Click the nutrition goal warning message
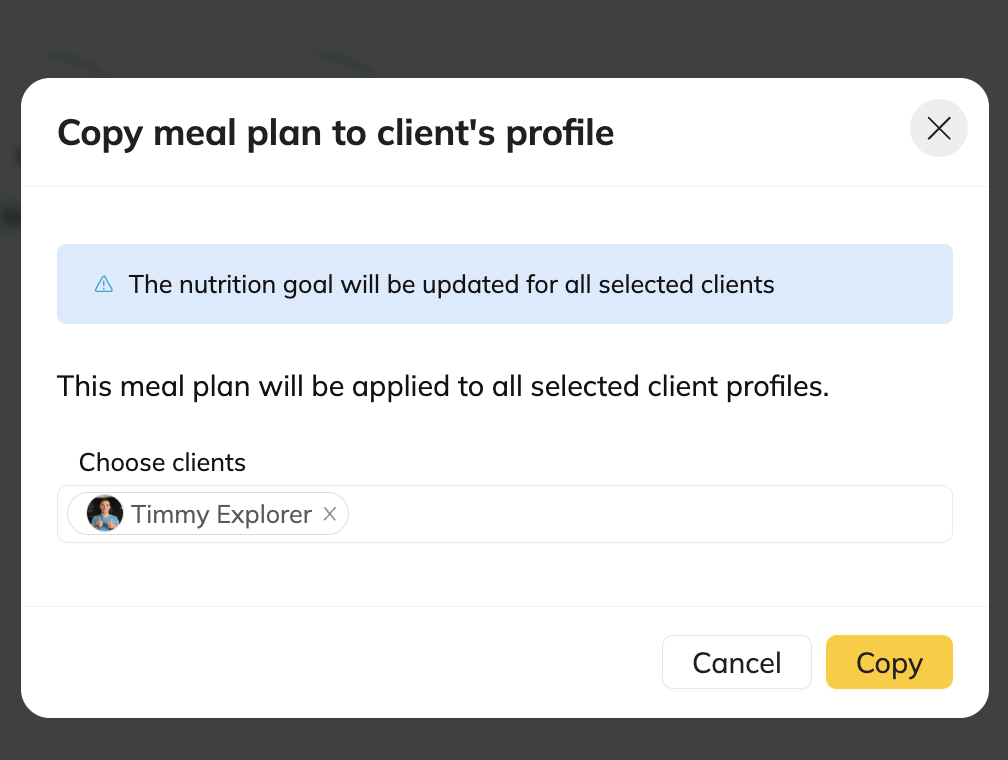The image size is (1008, 760). pos(451,285)
